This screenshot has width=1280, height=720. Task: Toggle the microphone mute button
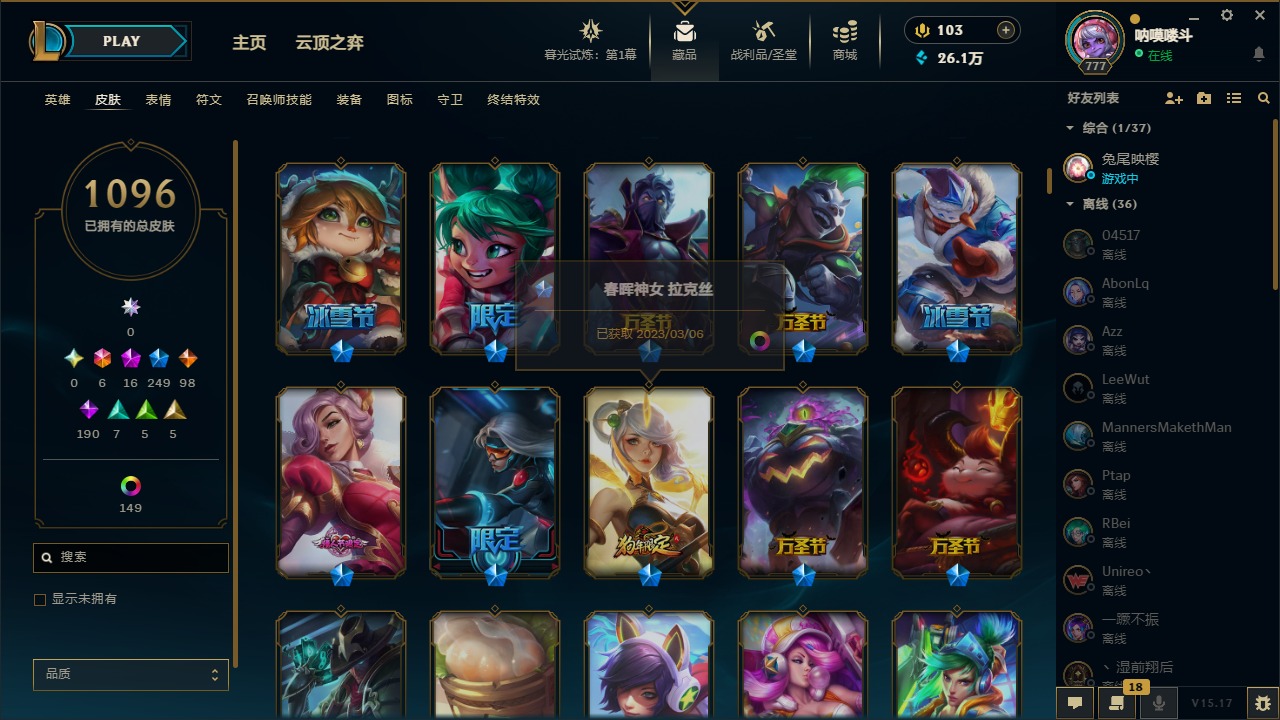pyautogui.click(x=1159, y=703)
